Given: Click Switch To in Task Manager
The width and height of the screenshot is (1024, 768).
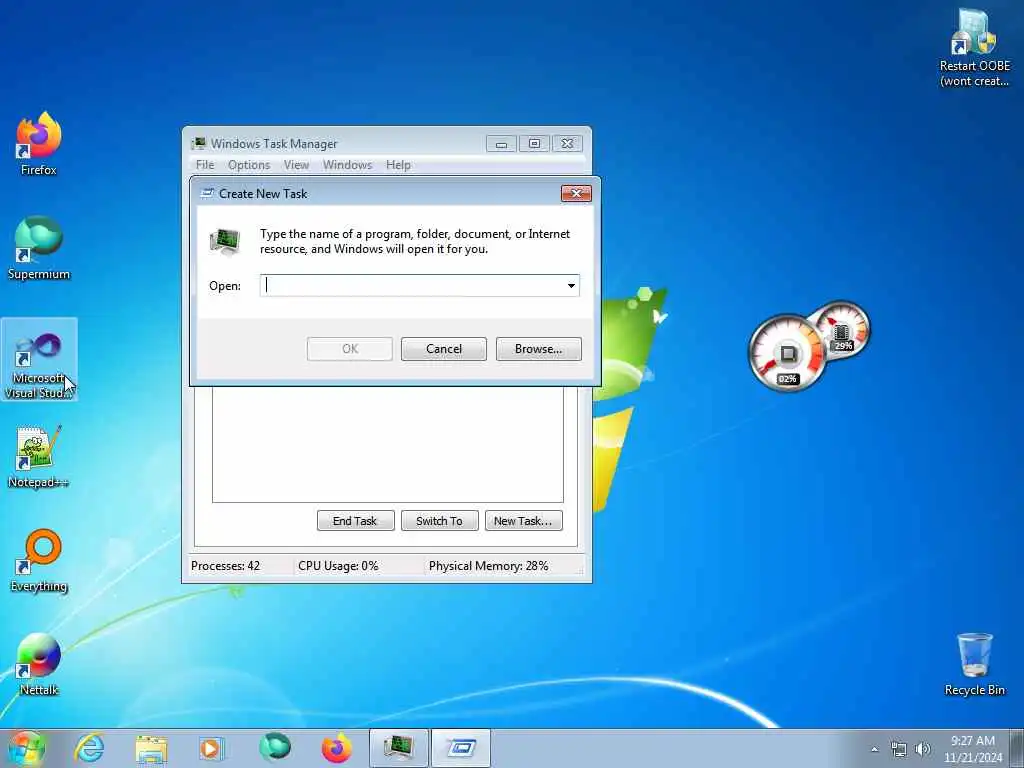Looking at the screenshot, I should click(440, 520).
